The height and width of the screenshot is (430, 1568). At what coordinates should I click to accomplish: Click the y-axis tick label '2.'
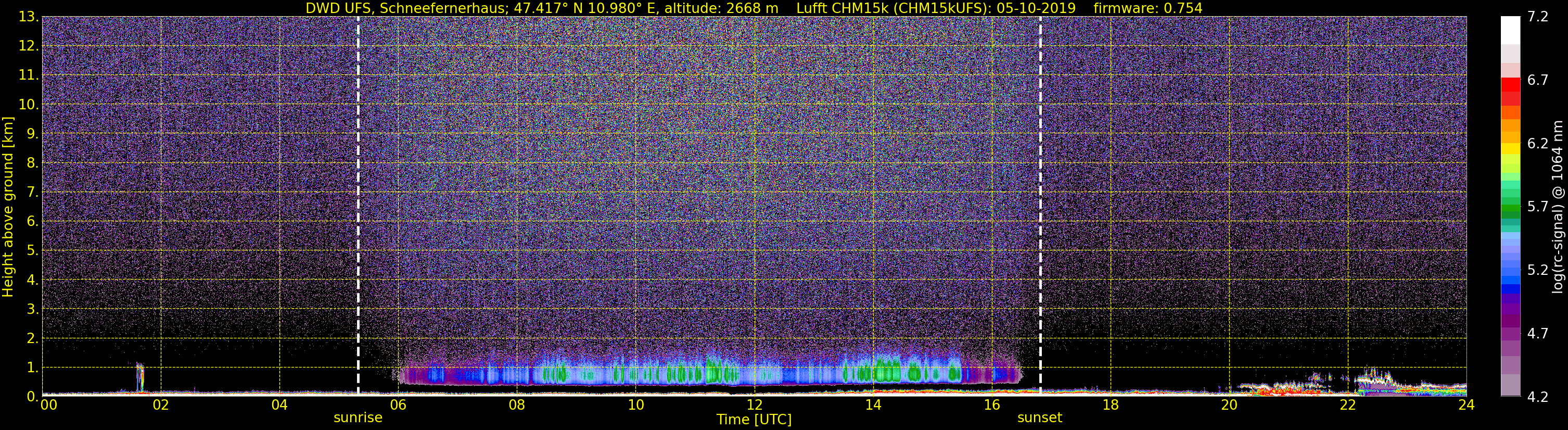click(32, 338)
